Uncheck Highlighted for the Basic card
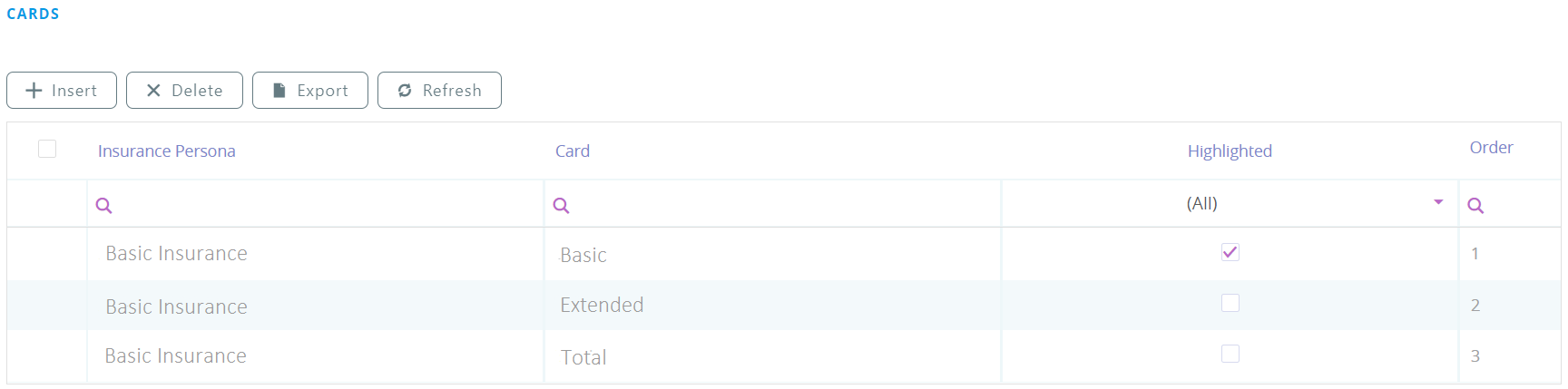1568x389 pixels. click(x=1230, y=252)
